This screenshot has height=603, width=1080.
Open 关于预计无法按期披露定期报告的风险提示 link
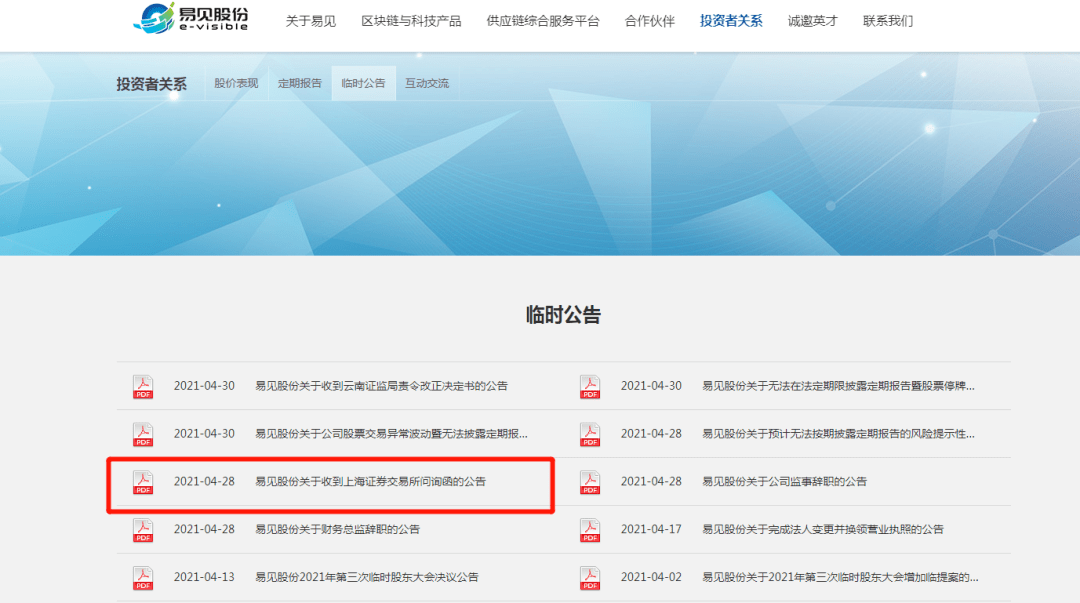[838, 433]
